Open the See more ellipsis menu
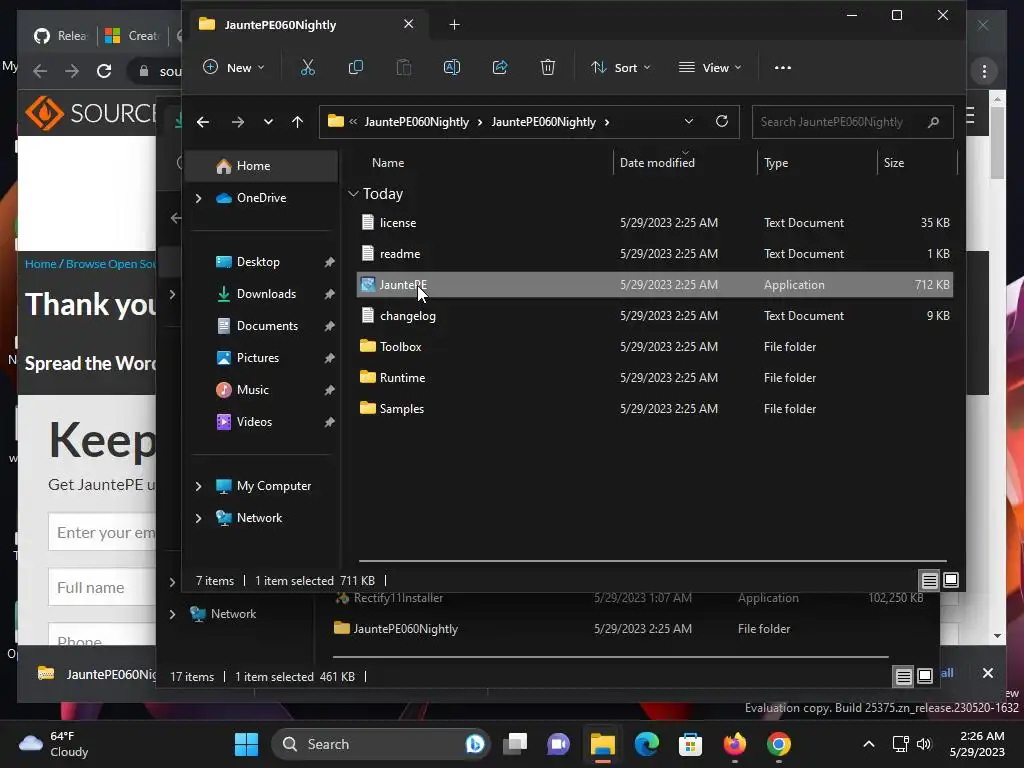The height and width of the screenshot is (768, 1024). (x=782, y=67)
